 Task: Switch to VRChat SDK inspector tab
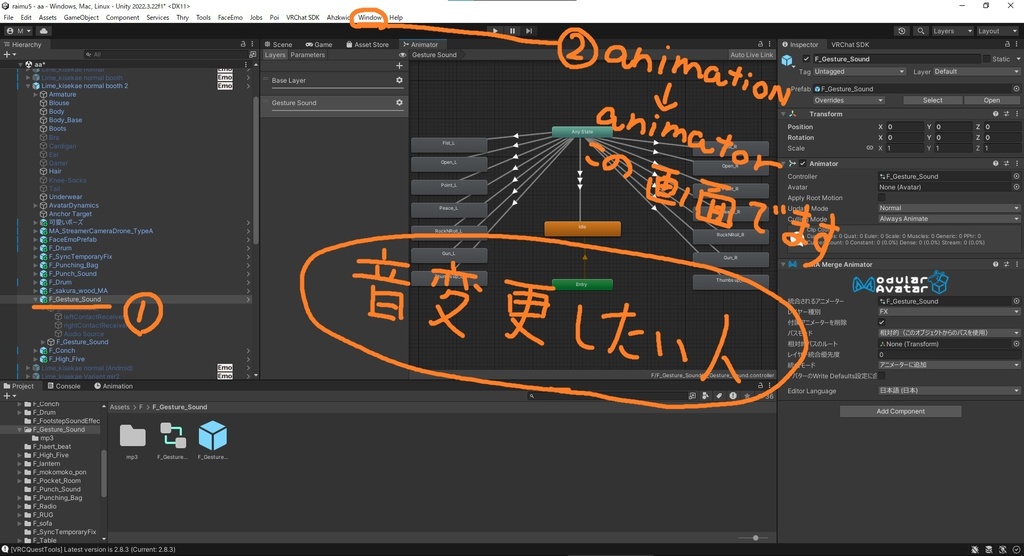[x=850, y=44]
